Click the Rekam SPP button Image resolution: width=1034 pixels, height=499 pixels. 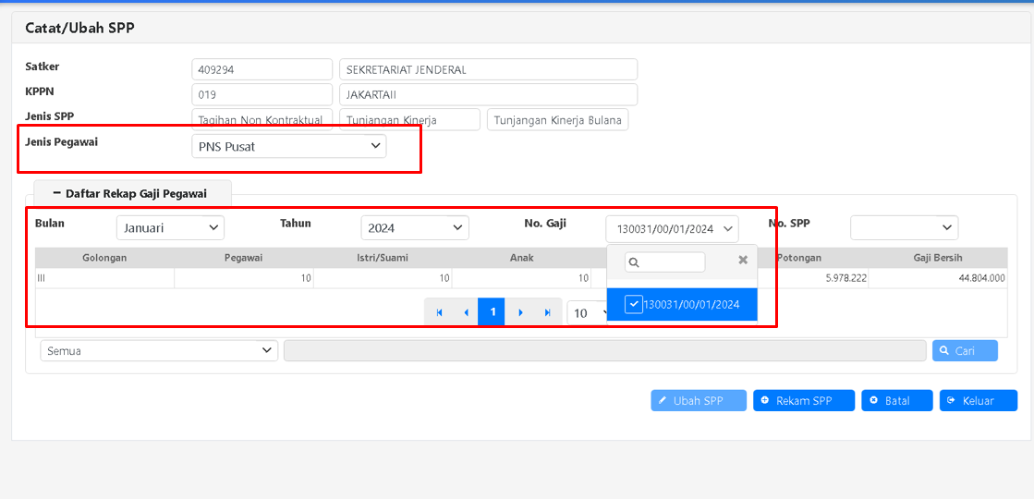pos(804,401)
